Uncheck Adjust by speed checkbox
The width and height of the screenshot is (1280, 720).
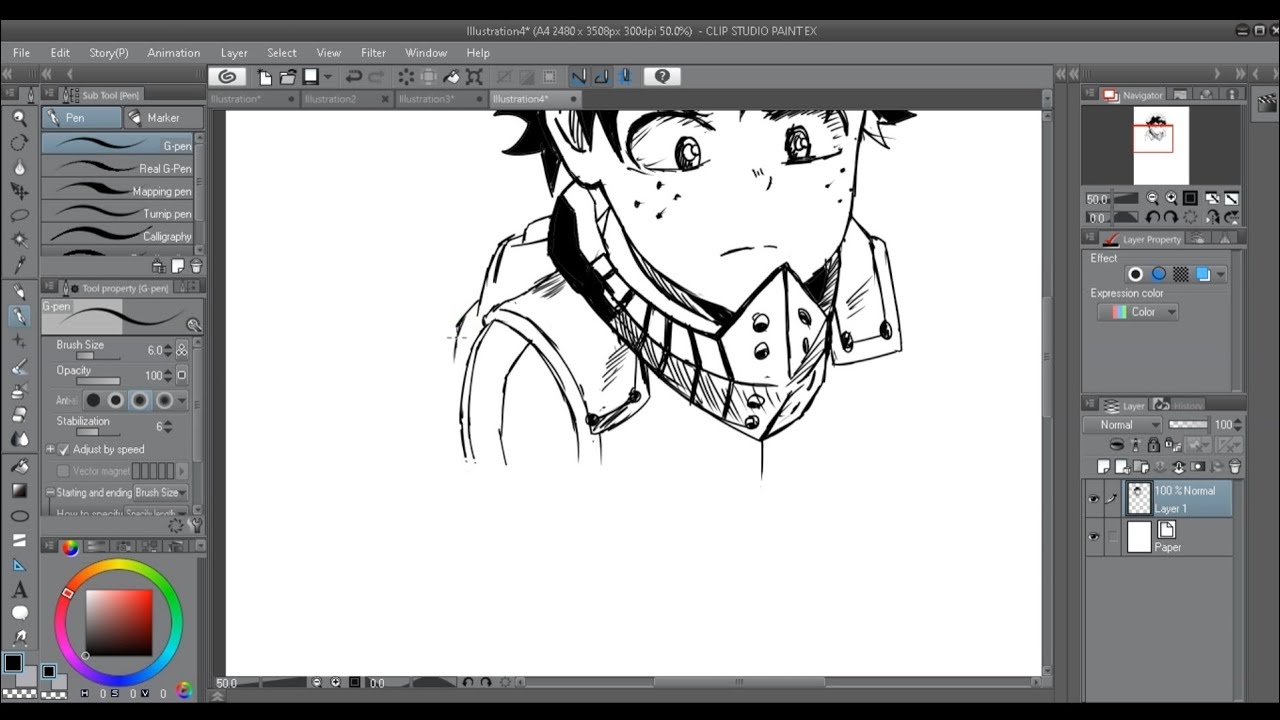(x=64, y=450)
